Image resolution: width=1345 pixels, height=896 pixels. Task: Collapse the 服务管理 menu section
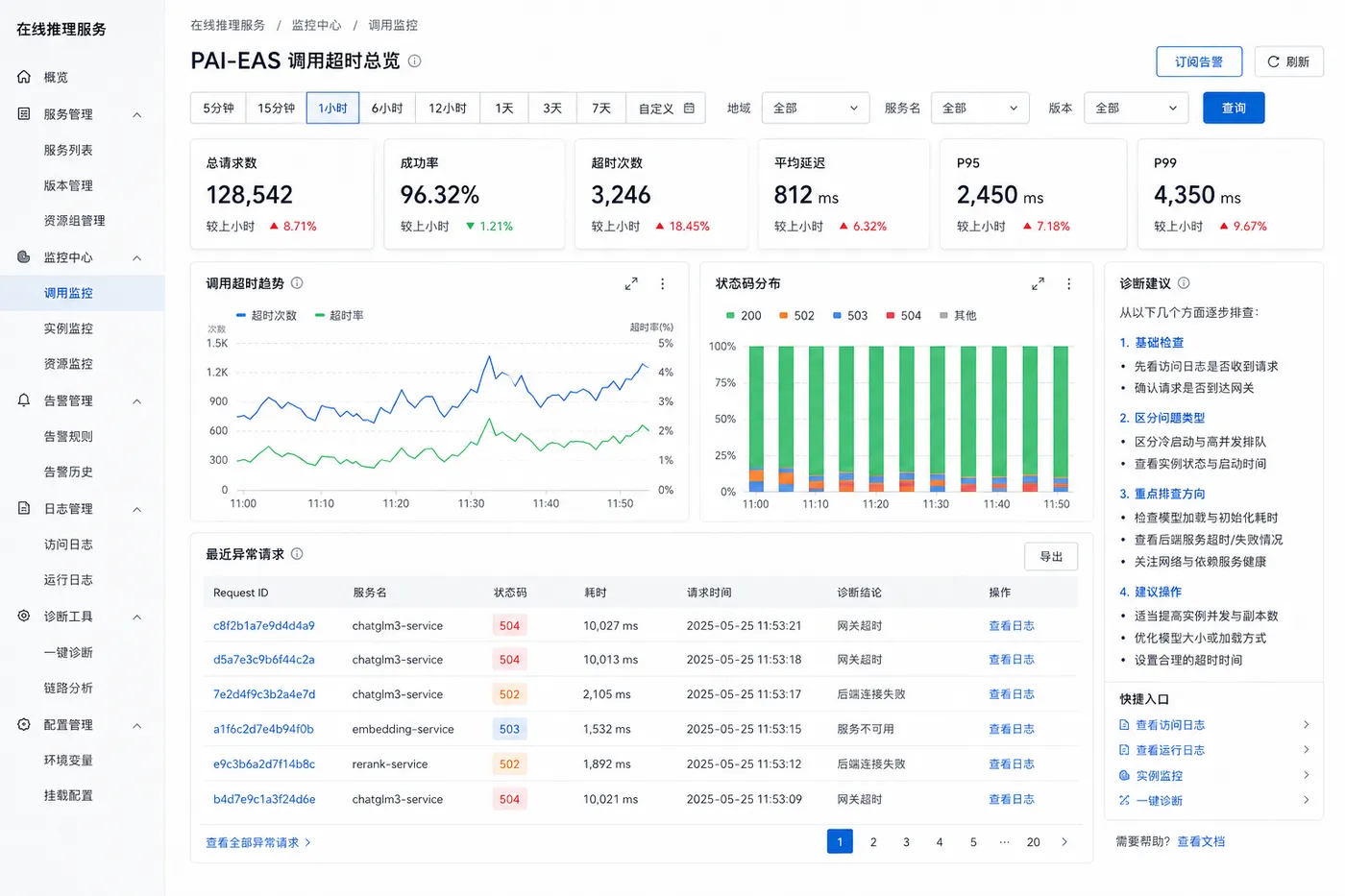[136, 115]
